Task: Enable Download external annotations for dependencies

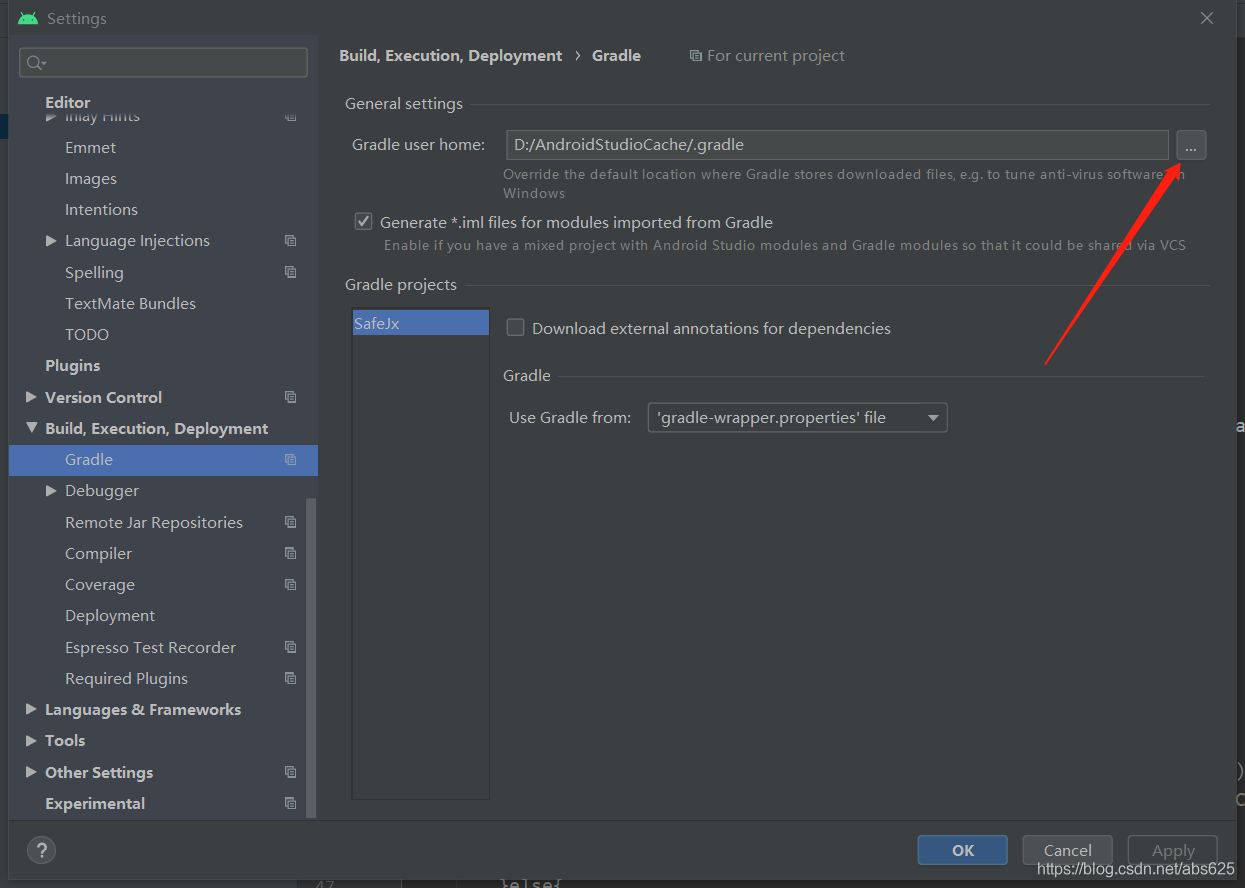Action: (x=515, y=327)
